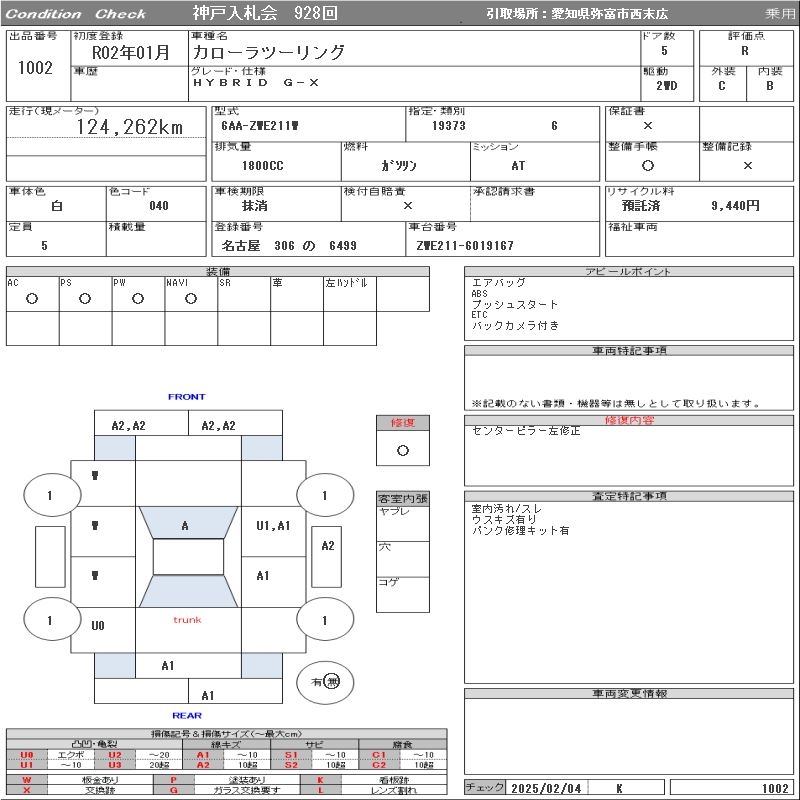Click the A mark on the windshield

tap(185, 526)
